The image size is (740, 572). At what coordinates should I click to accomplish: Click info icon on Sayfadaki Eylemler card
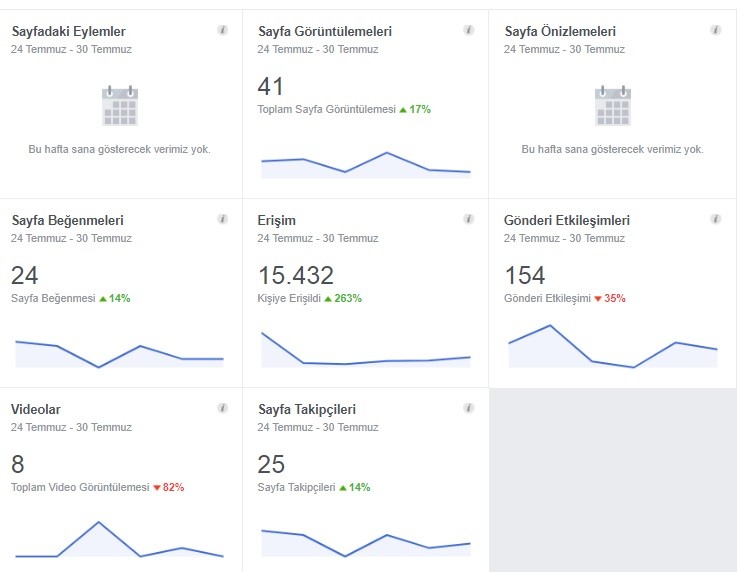tap(222, 30)
